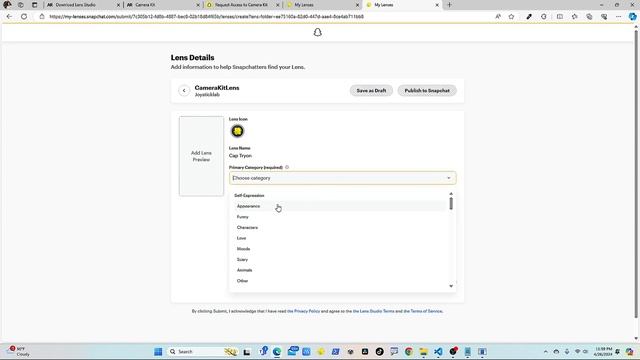Click the Windows Start button
The height and width of the screenshot is (360, 640).
tap(158, 351)
